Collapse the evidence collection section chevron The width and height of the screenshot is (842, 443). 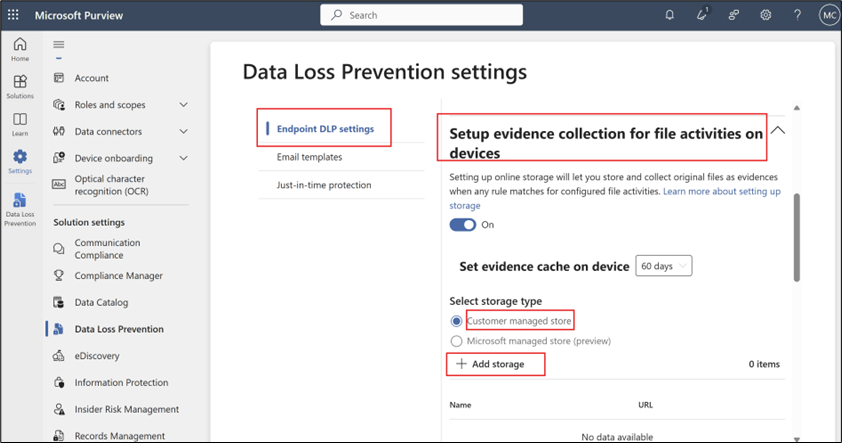point(778,130)
